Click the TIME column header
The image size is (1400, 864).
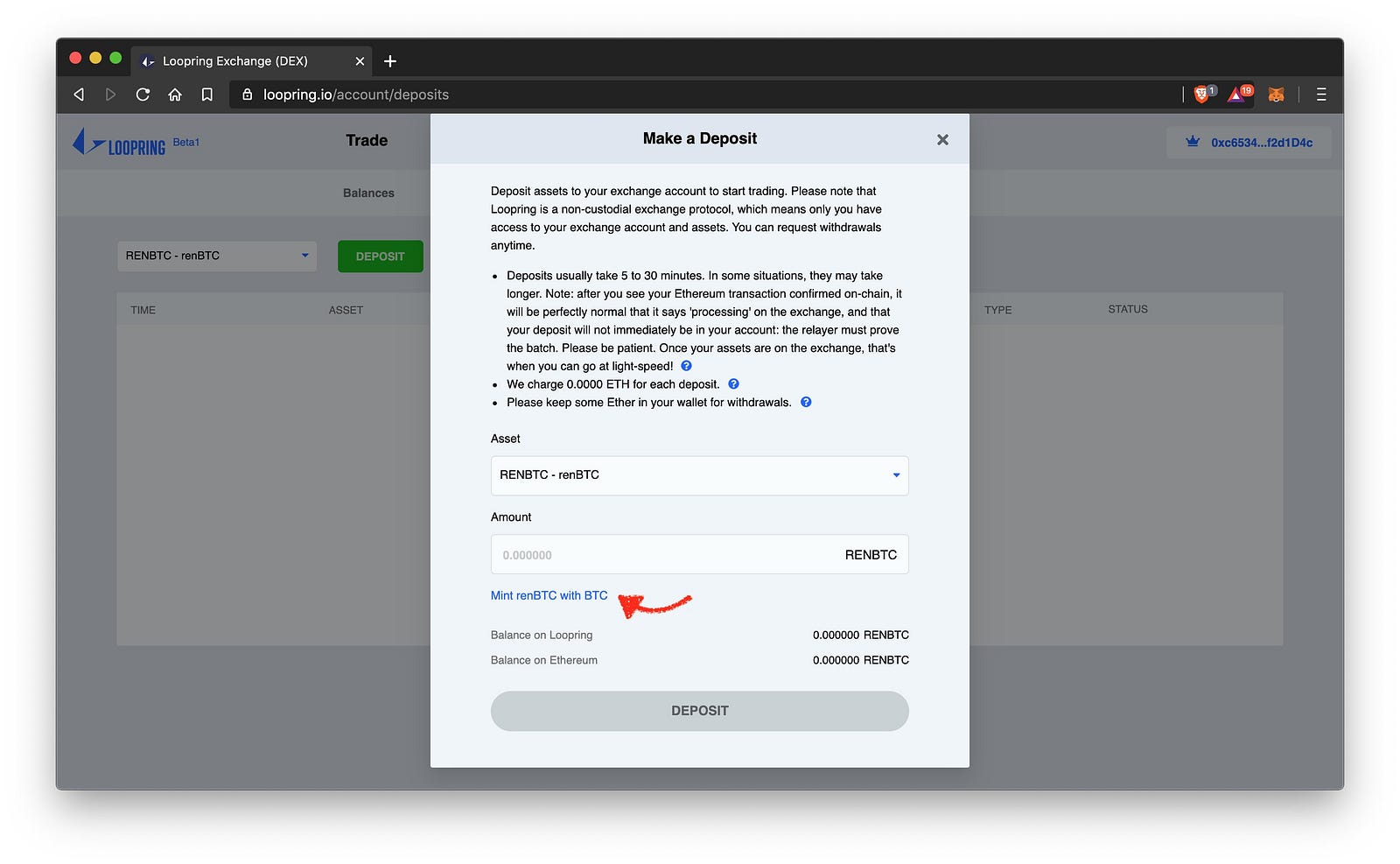[x=143, y=310]
